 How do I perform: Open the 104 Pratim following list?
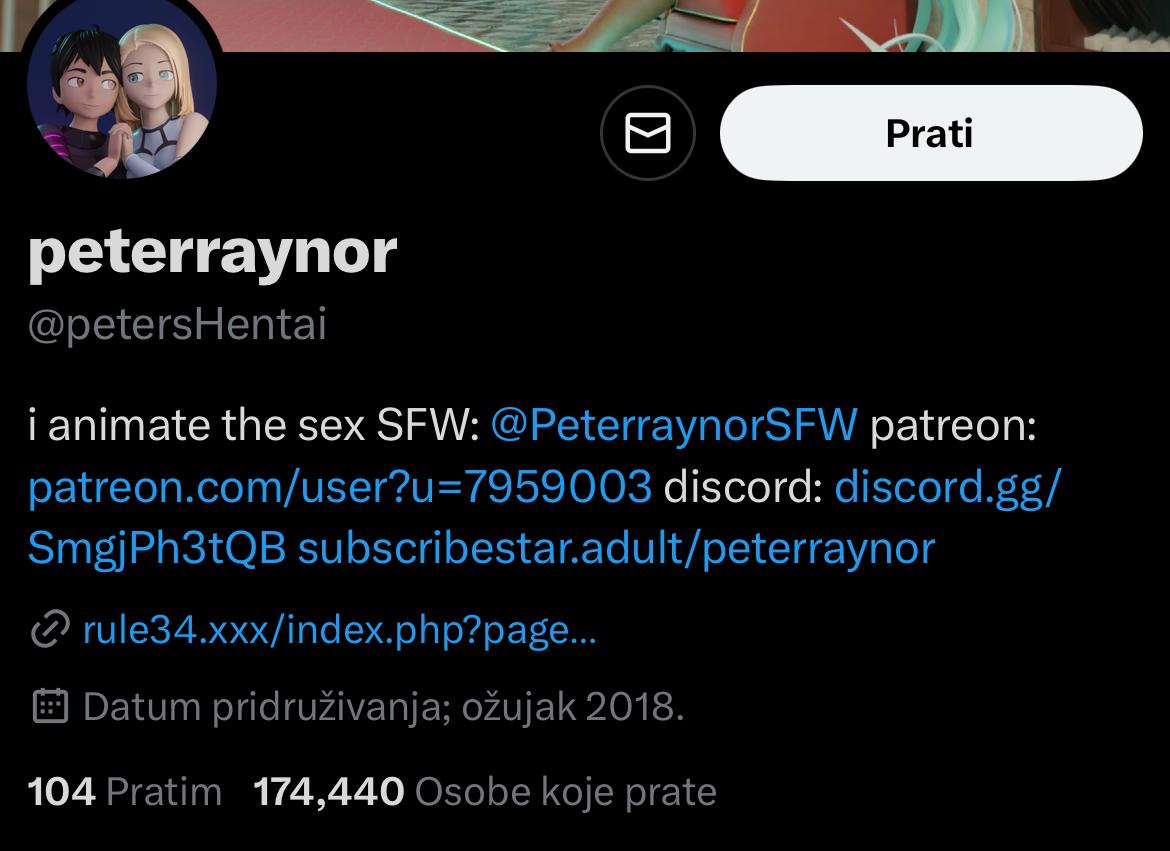125,792
